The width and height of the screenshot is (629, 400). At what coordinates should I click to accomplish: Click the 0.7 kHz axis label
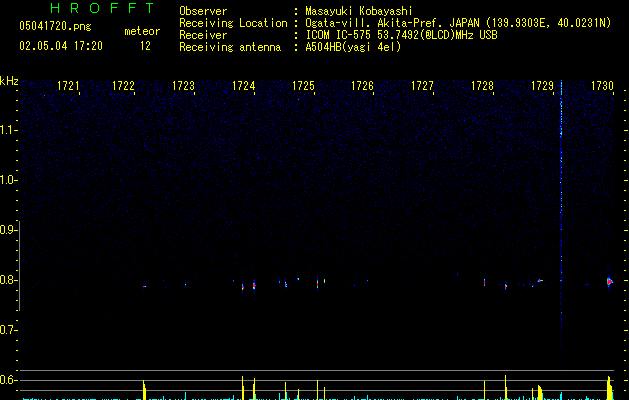pos(7,330)
